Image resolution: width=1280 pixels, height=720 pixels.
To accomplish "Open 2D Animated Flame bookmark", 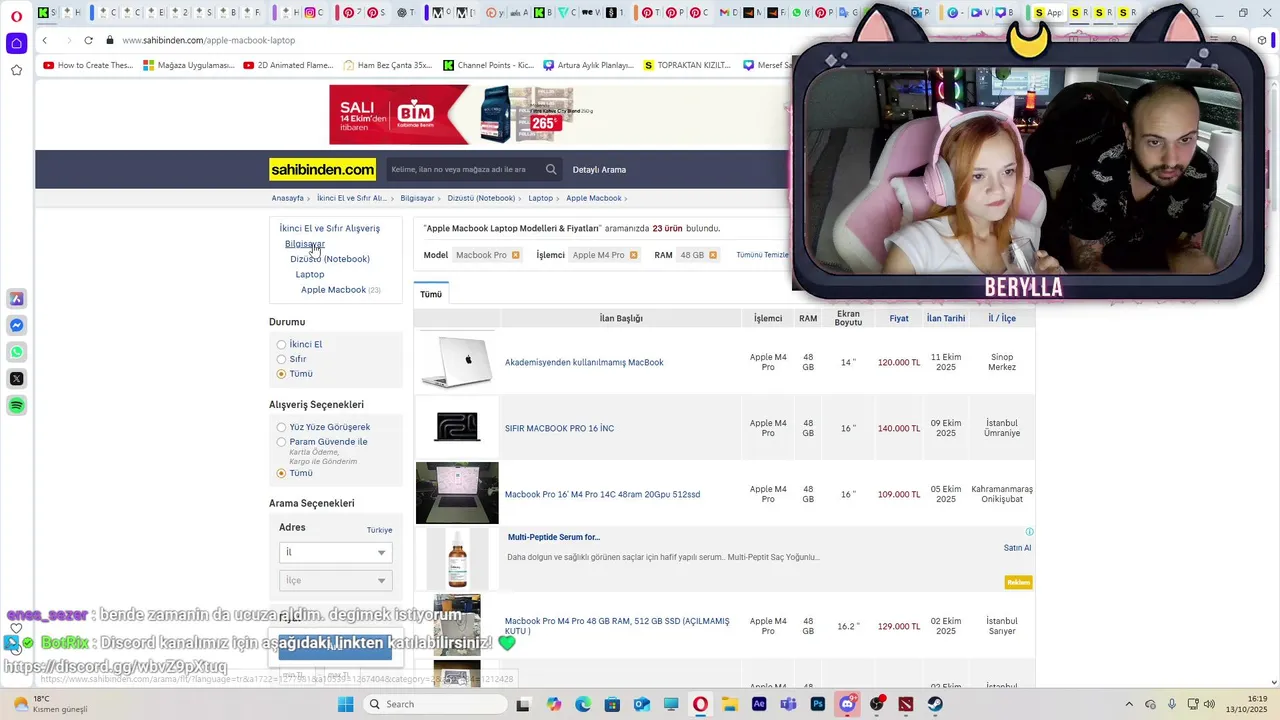I will pyautogui.click(x=287, y=65).
